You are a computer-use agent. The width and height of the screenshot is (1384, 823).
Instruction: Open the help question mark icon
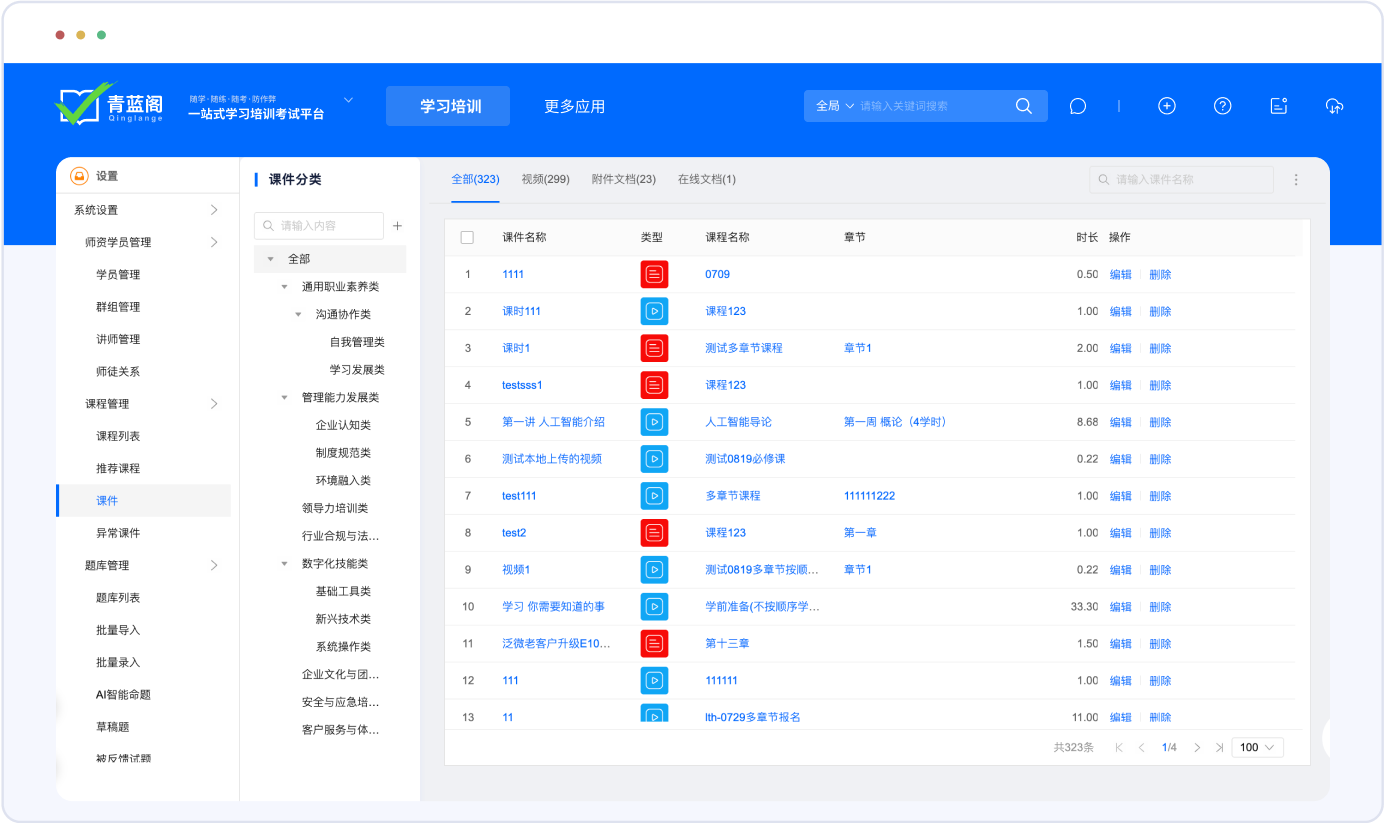coord(1222,106)
